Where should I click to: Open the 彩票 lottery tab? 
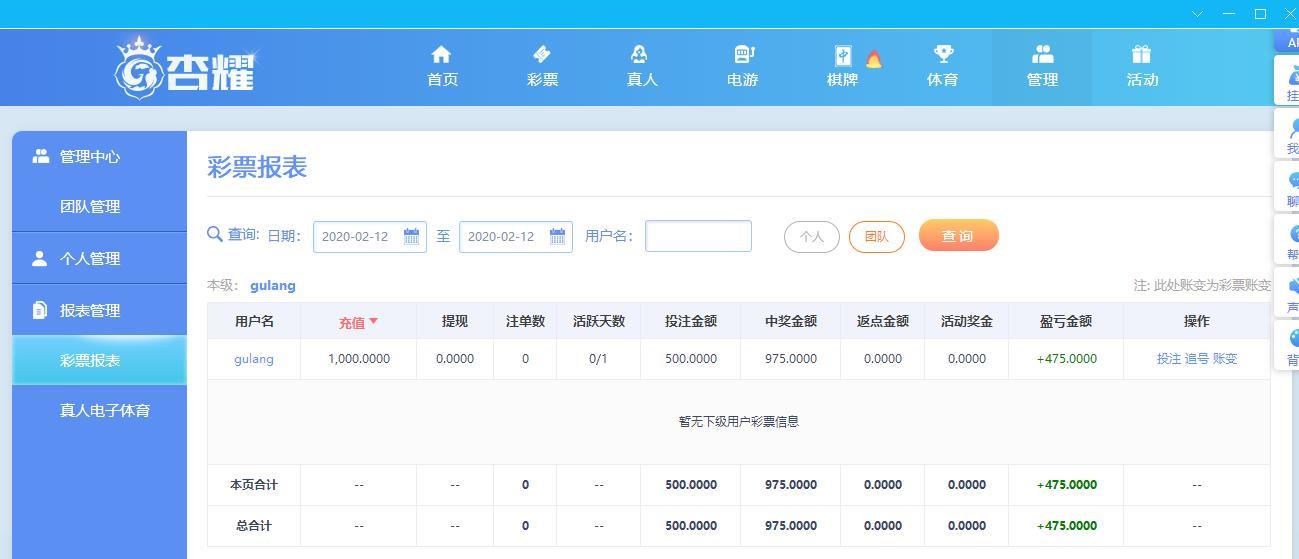coord(542,66)
